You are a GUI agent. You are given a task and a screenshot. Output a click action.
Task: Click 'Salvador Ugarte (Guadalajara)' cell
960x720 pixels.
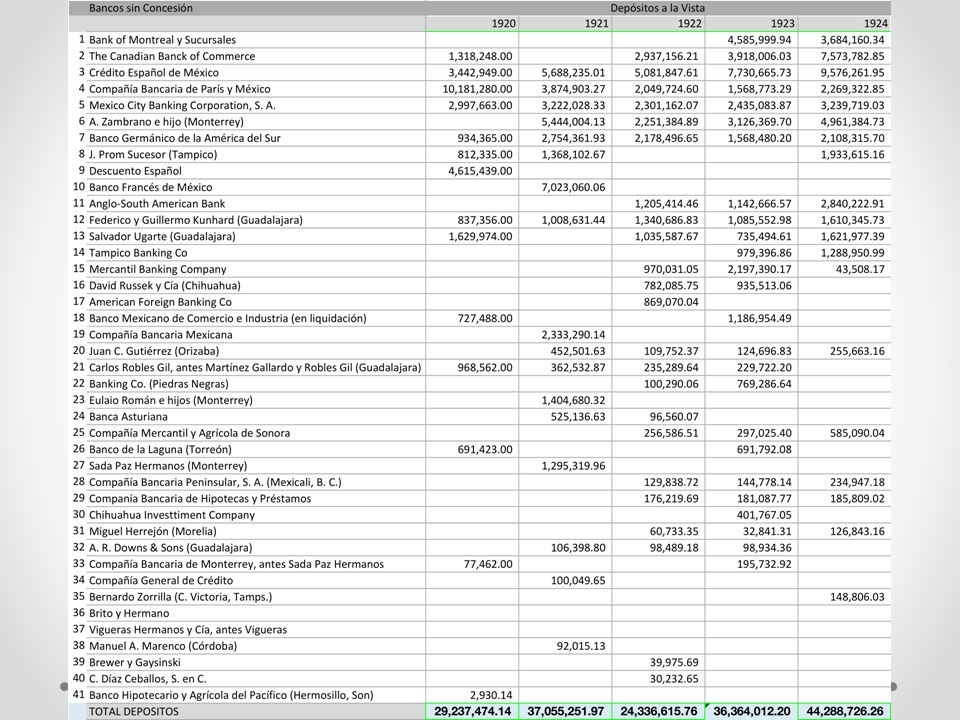point(256,236)
